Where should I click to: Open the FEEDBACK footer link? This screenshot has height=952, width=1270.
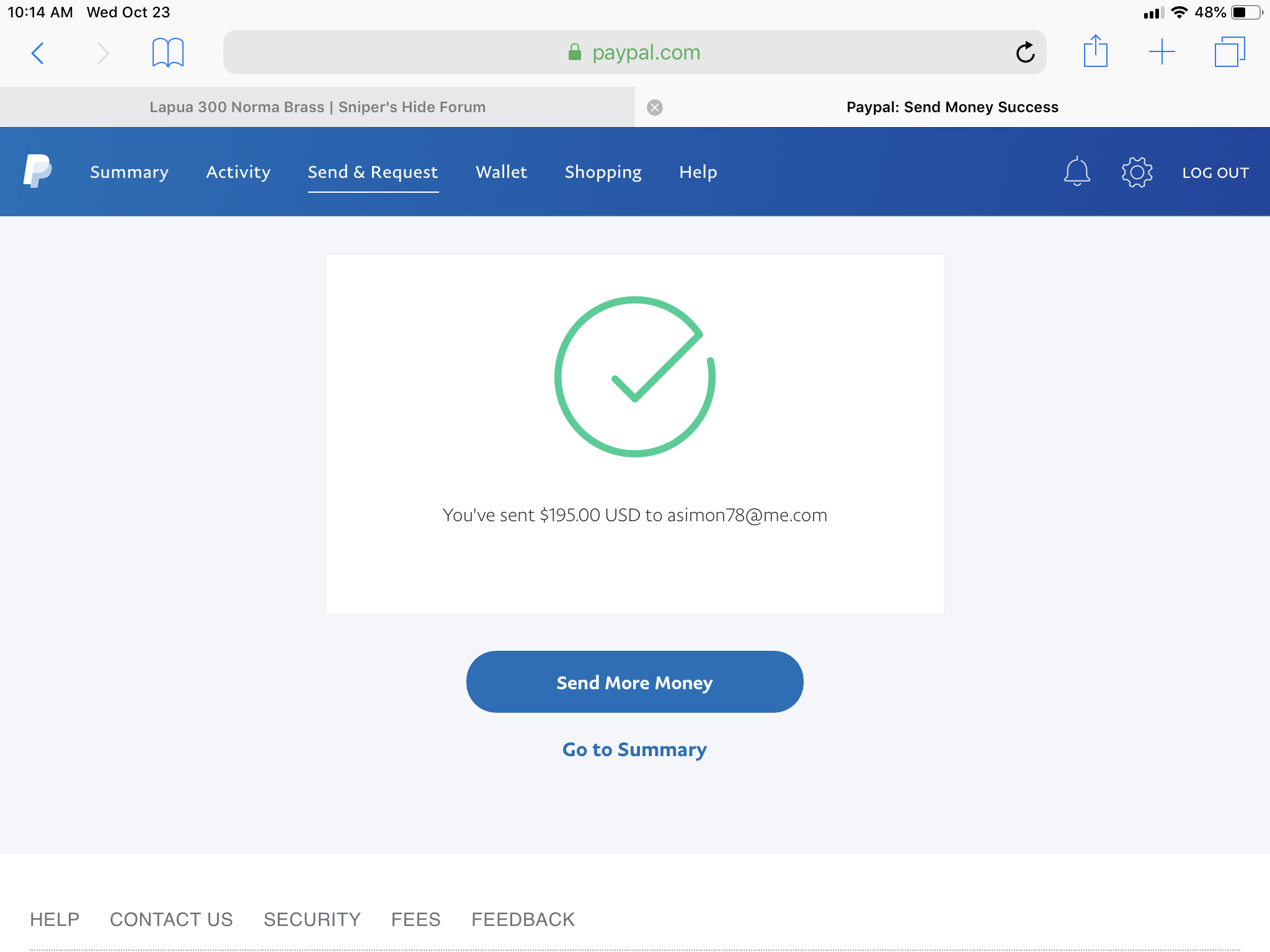click(x=523, y=919)
